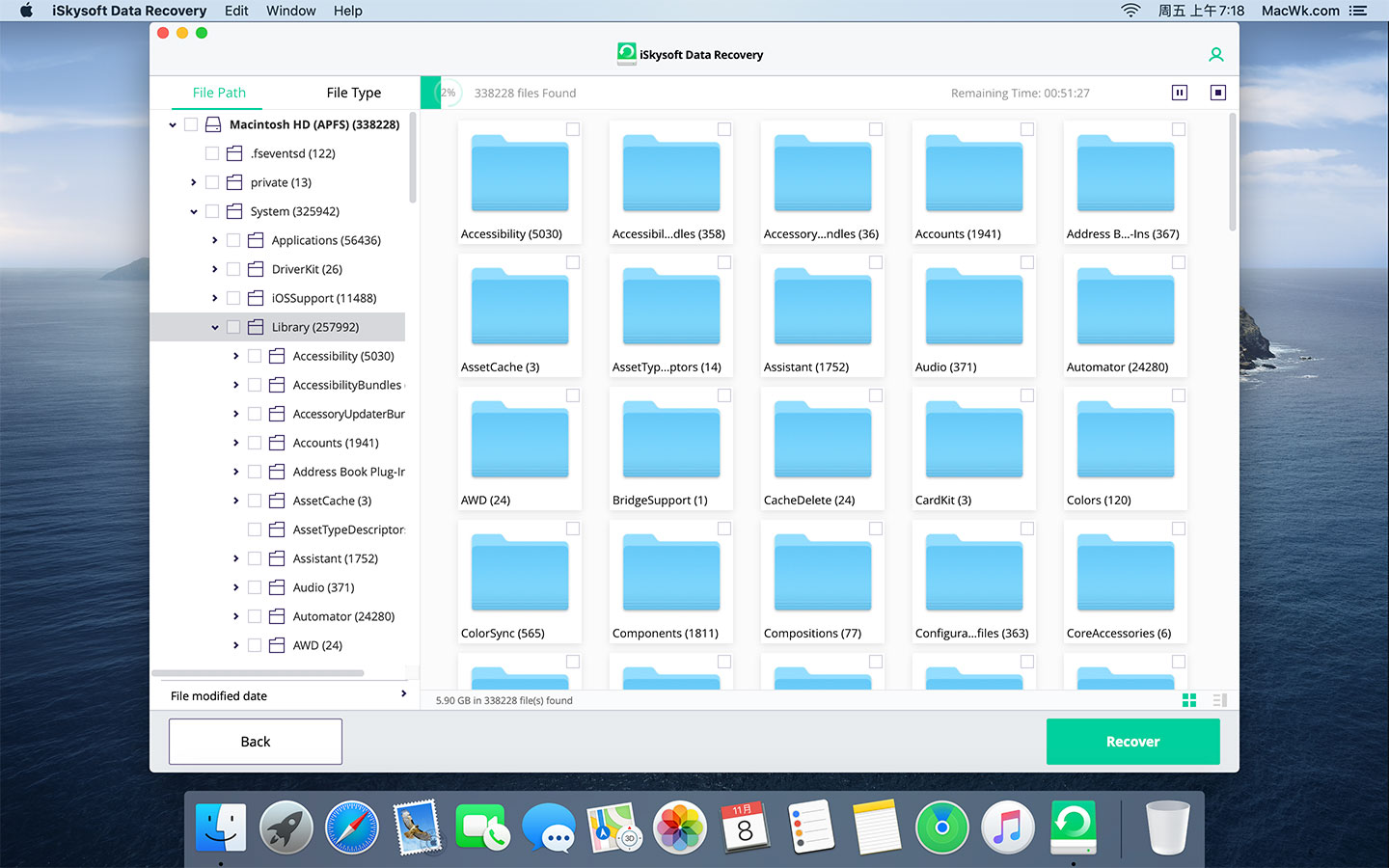The height and width of the screenshot is (868, 1389).
Task: Open the Help menu
Action: coord(348,11)
